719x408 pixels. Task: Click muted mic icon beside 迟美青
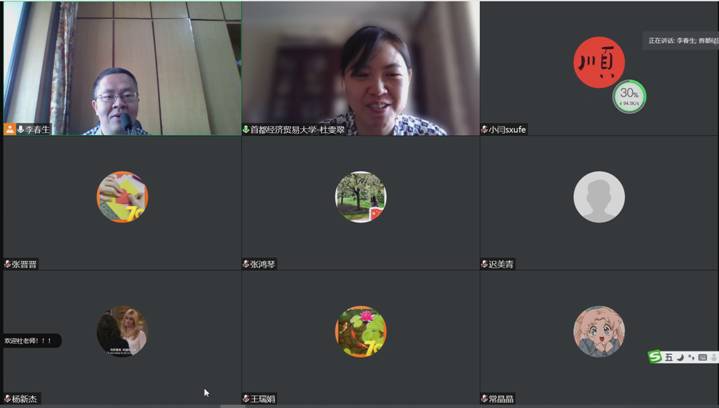485,264
